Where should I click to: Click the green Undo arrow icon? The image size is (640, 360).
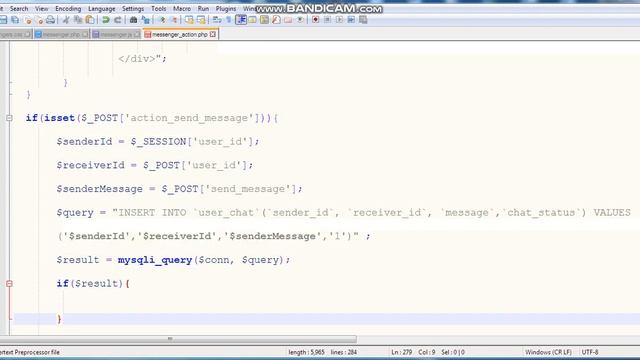click(x=106, y=20)
